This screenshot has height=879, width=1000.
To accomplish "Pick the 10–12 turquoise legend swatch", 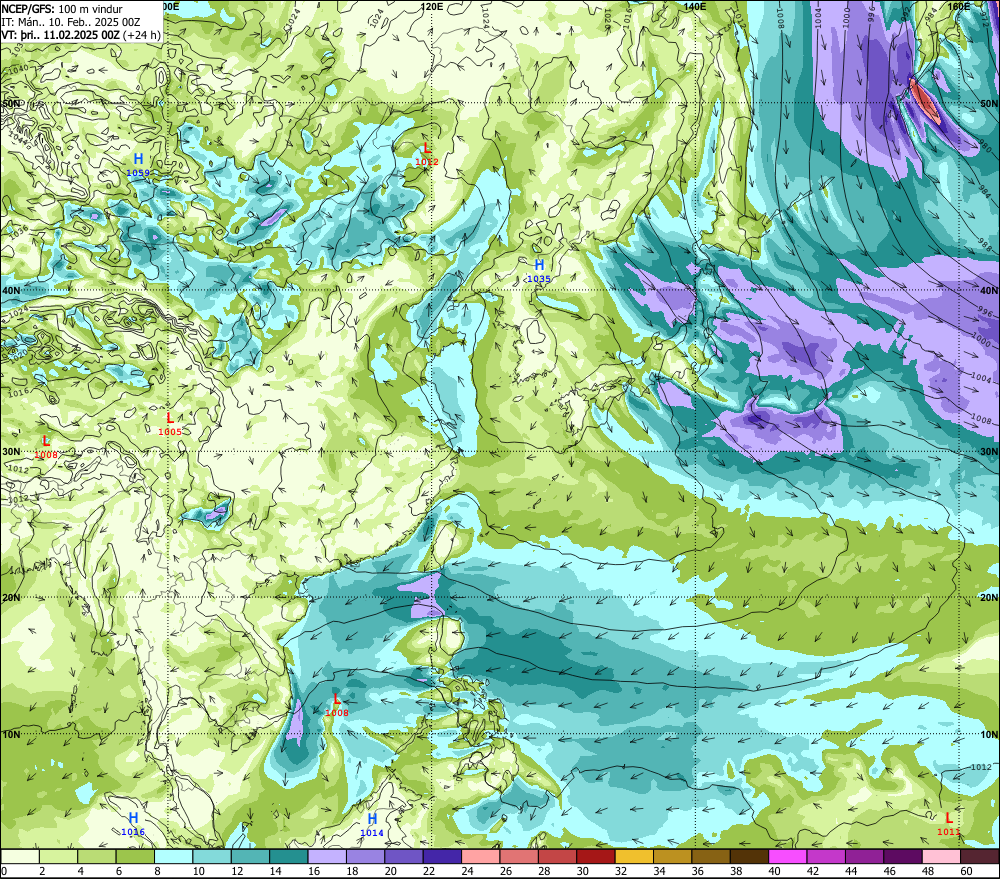I will point(212,856).
